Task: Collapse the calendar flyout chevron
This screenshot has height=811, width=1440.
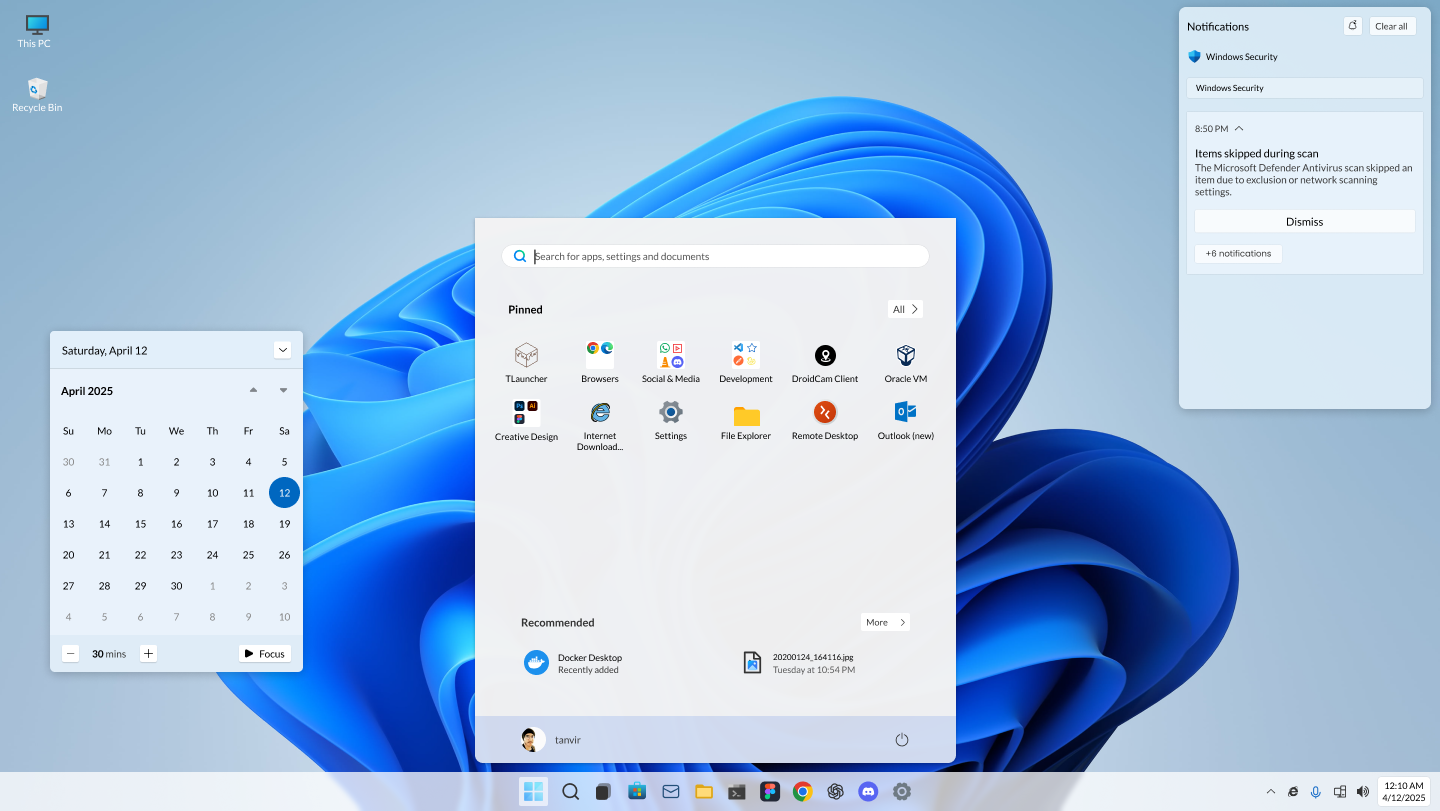Action: [x=283, y=349]
